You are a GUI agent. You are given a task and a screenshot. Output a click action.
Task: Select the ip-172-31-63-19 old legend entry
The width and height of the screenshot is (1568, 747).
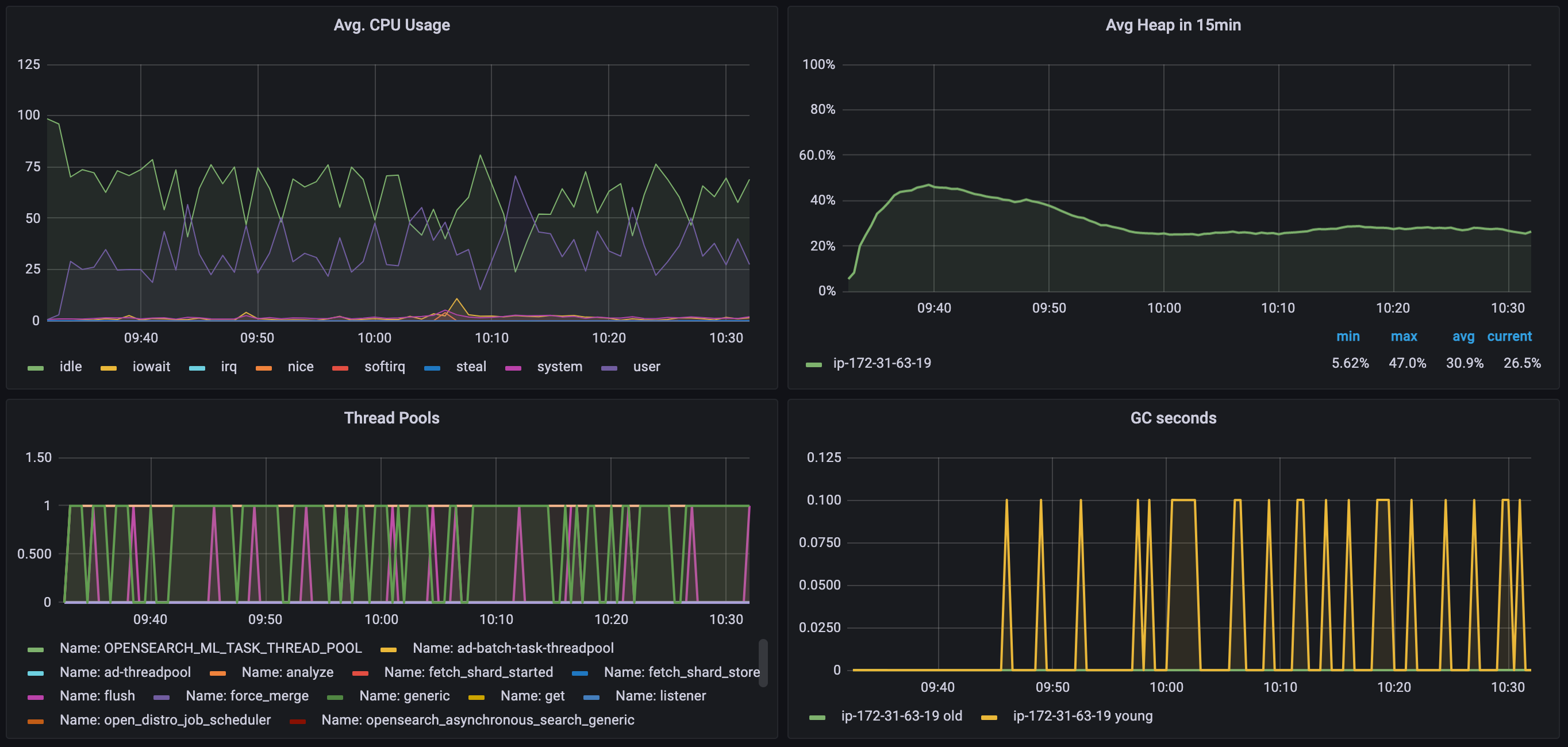[901, 716]
